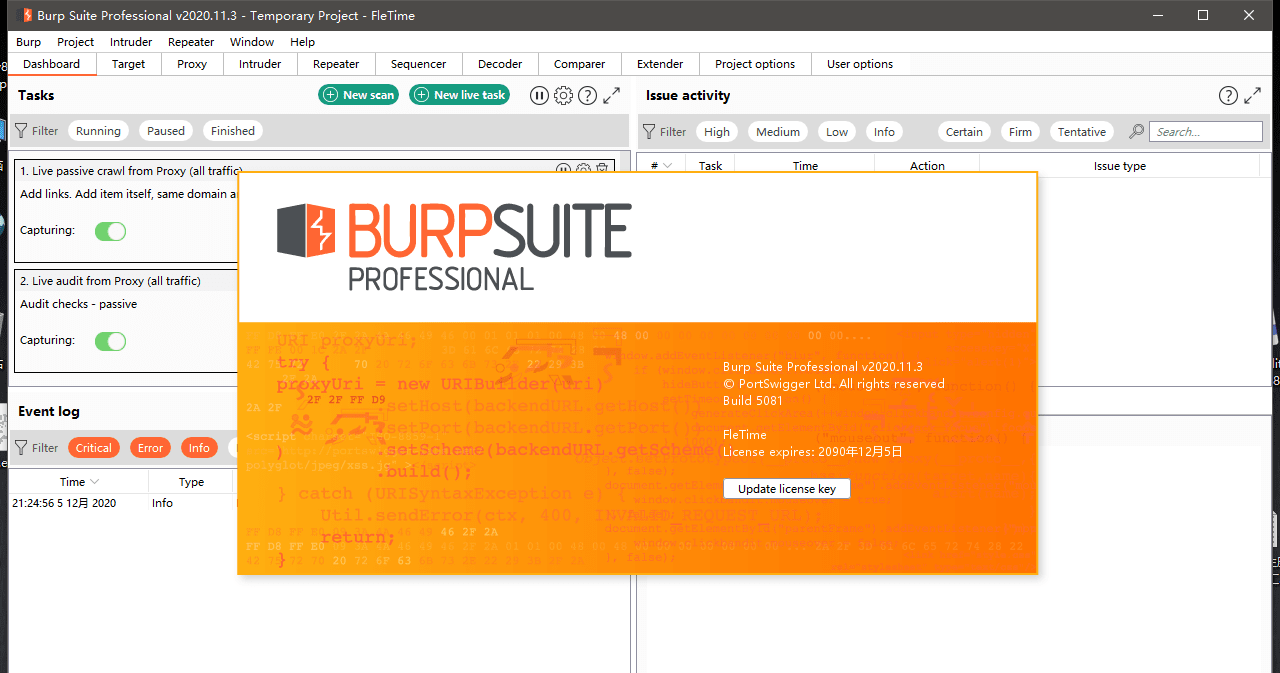Open the Window menu

[x=252, y=42]
